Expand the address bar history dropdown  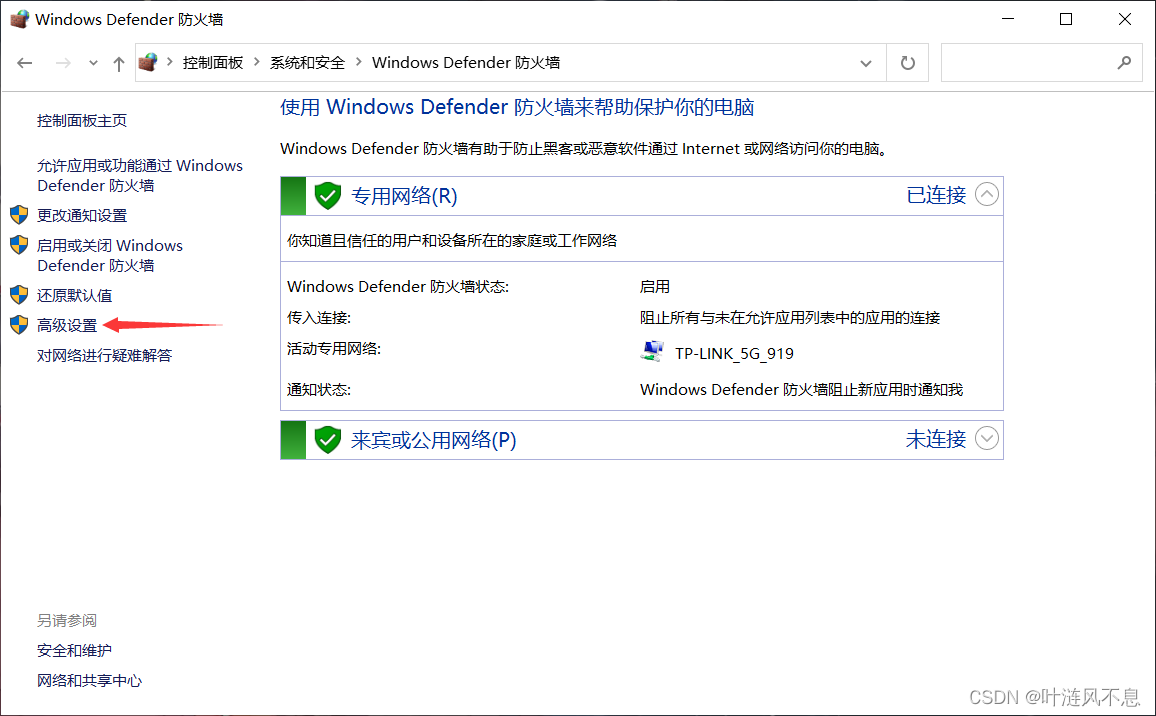tap(866, 63)
